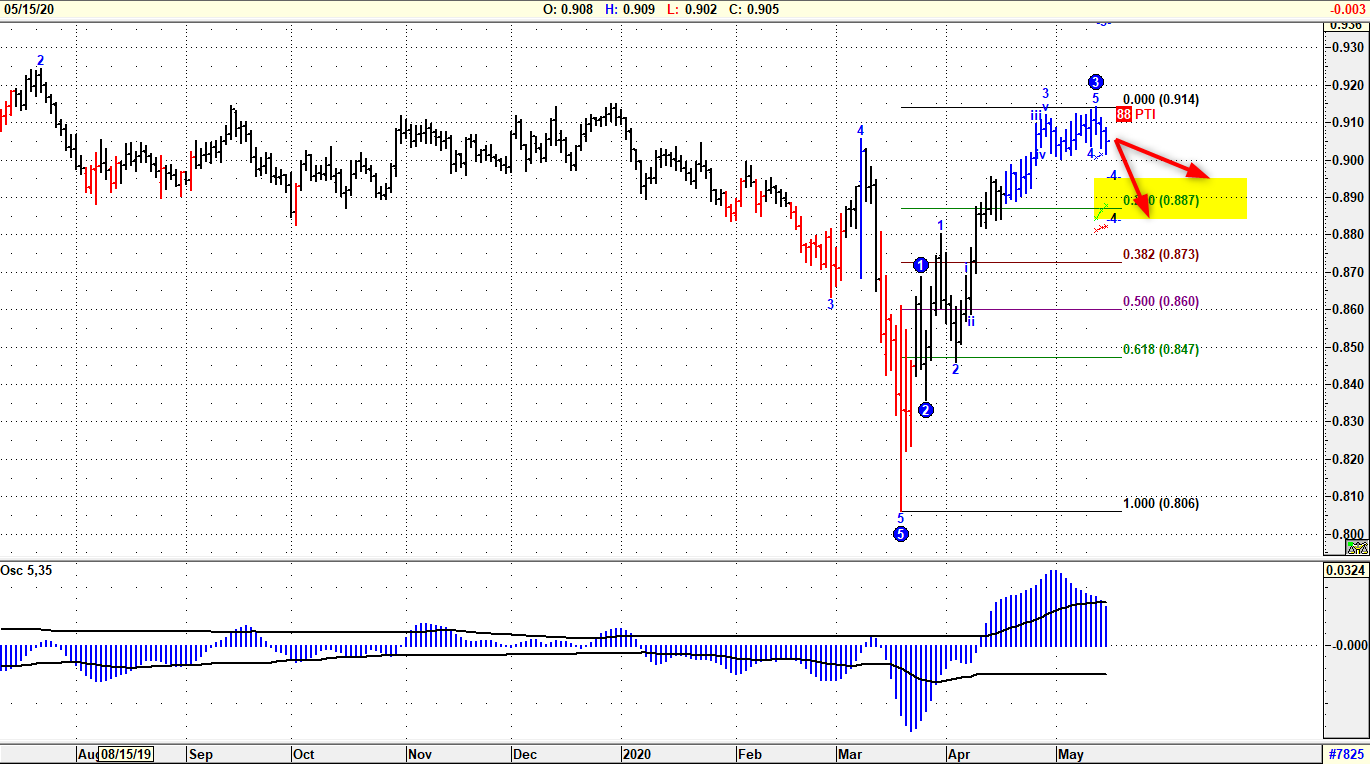Click the circled Wave 2 marker on the chart
The height and width of the screenshot is (764, 1370).
point(925,409)
